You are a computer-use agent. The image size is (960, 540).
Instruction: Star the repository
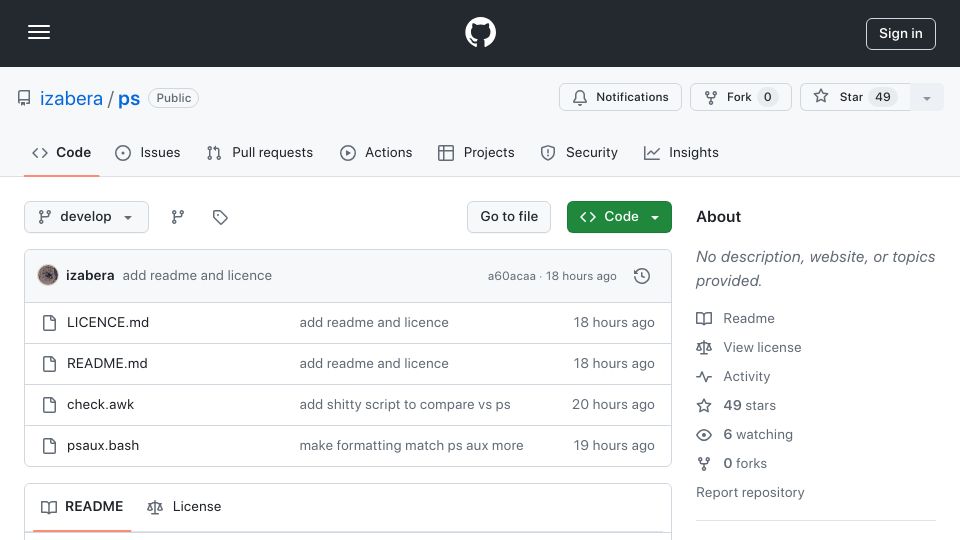pyautogui.click(x=855, y=97)
